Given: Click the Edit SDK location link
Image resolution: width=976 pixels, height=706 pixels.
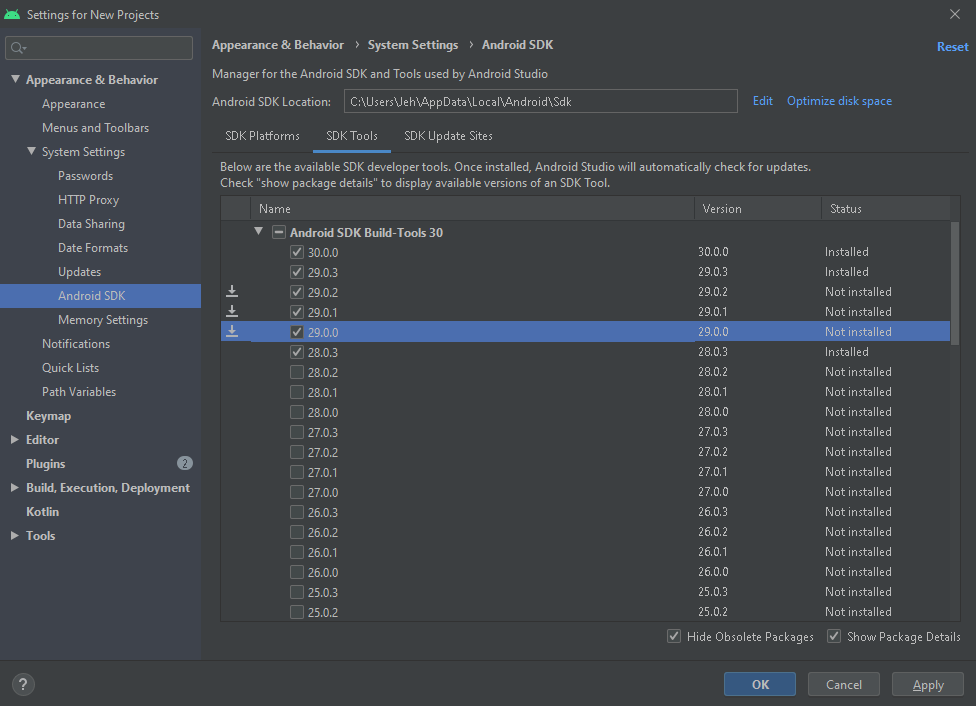Looking at the screenshot, I should (762, 101).
